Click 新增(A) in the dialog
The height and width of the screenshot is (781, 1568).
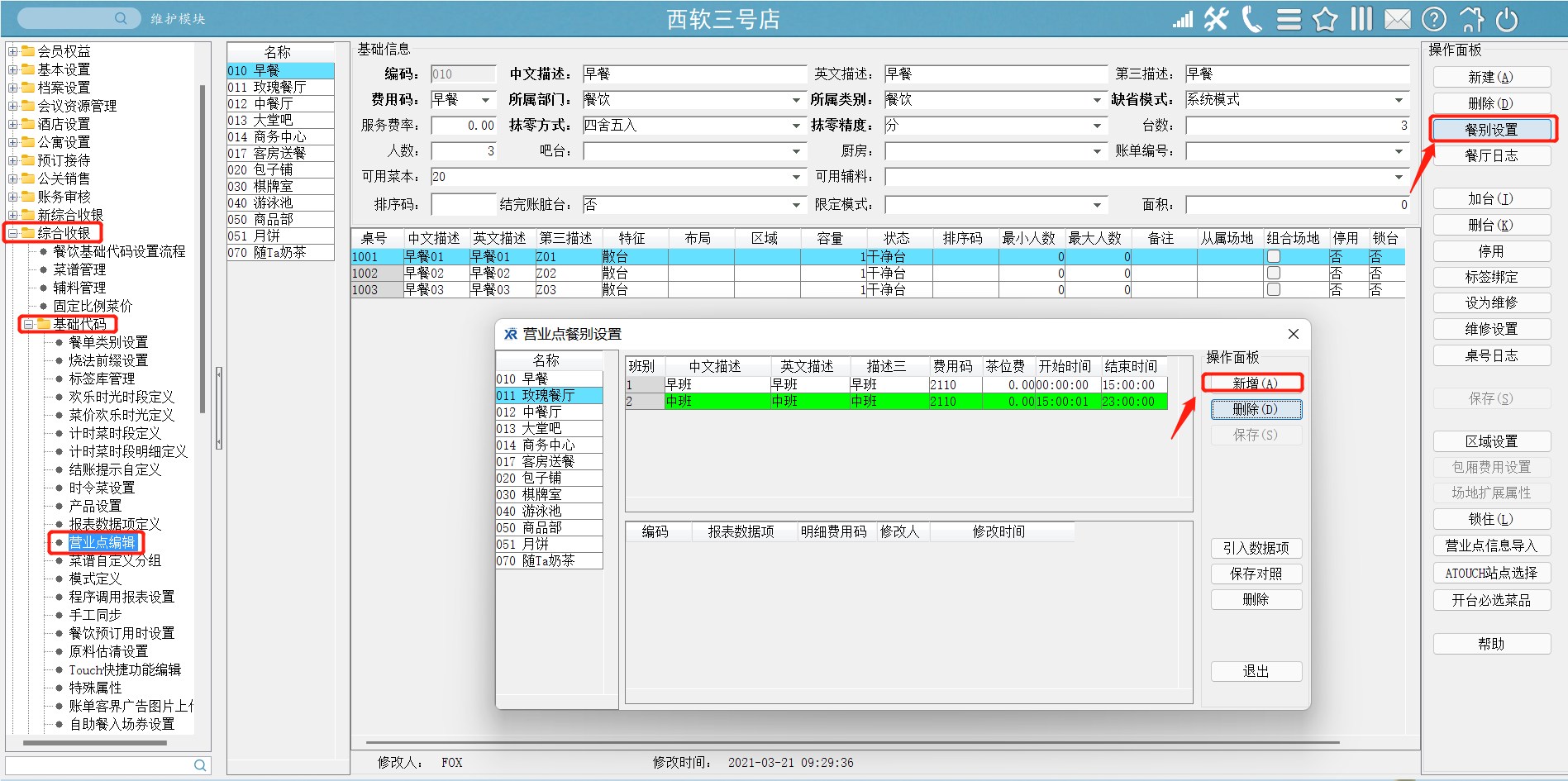click(x=1255, y=383)
